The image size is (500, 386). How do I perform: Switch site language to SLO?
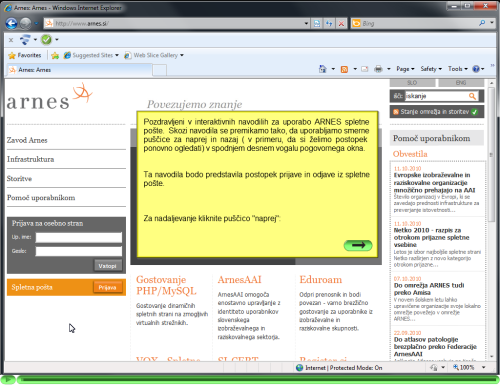point(412,83)
